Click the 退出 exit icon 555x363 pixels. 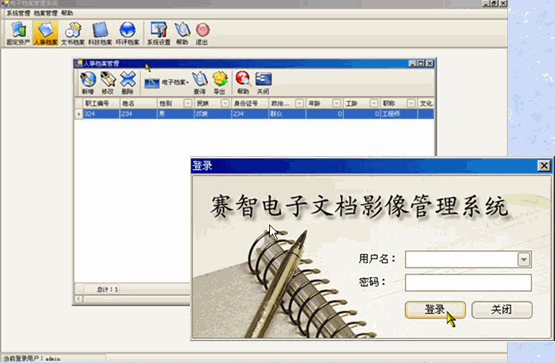[x=202, y=34]
